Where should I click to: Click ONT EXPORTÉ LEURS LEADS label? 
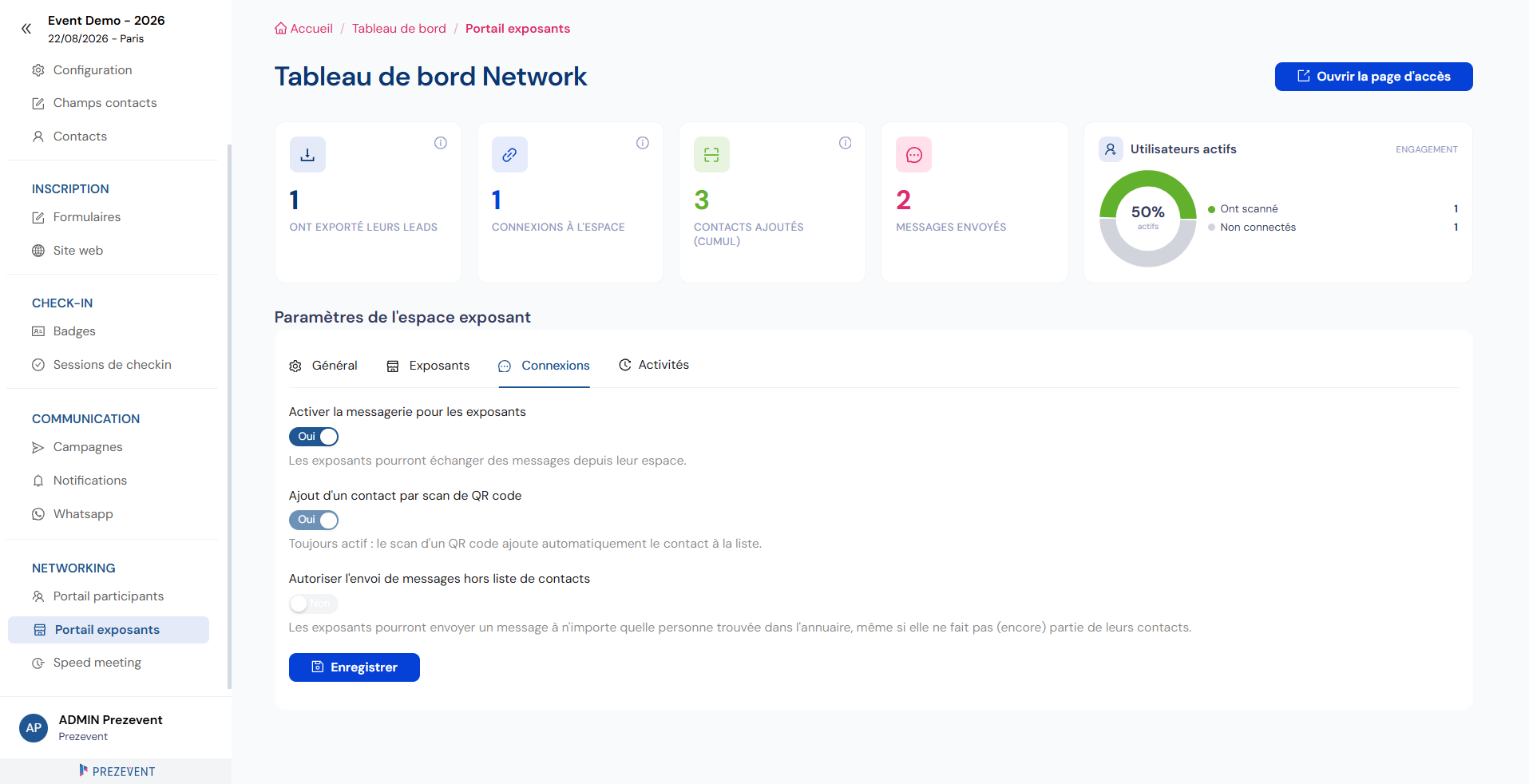363,228
